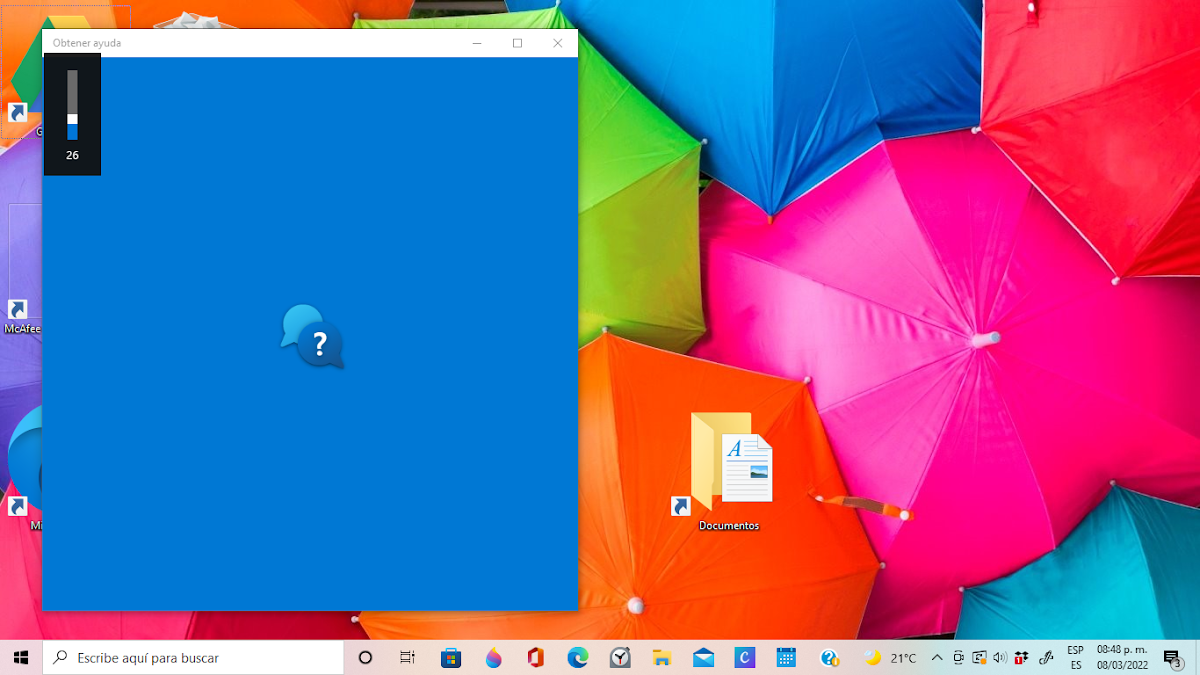Image resolution: width=1200 pixels, height=675 pixels.
Task: Launch Microsoft Edge from the taskbar
Action: pyautogui.click(x=578, y=657)
